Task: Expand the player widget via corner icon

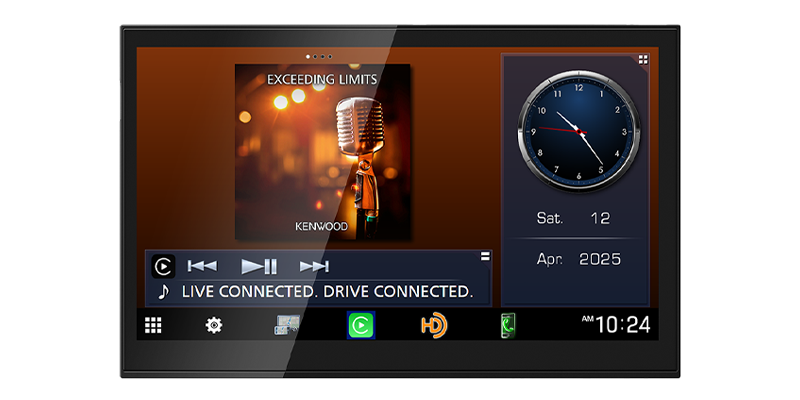Action: [485, 257]
